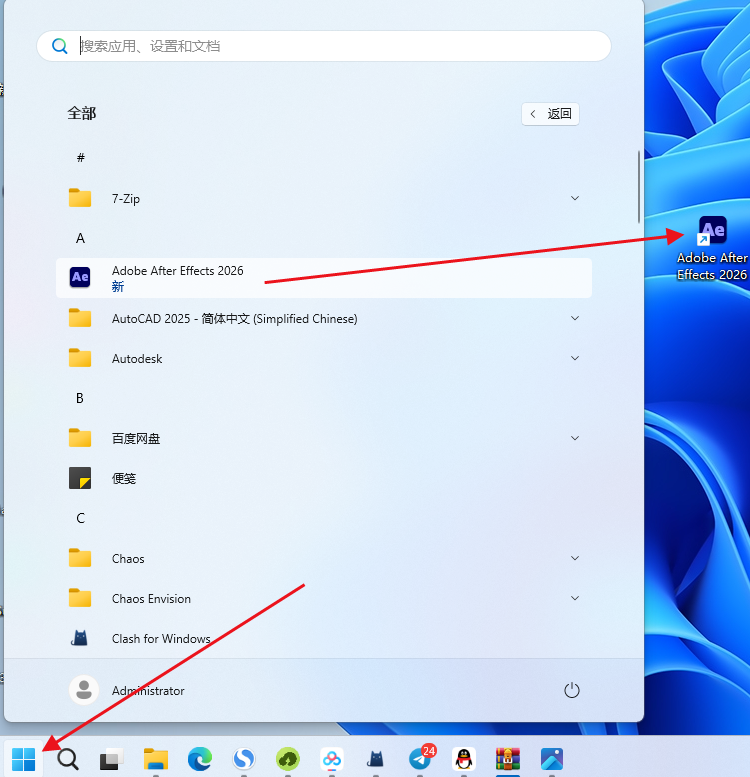Click the 百度网盘 folder icon

80,438
